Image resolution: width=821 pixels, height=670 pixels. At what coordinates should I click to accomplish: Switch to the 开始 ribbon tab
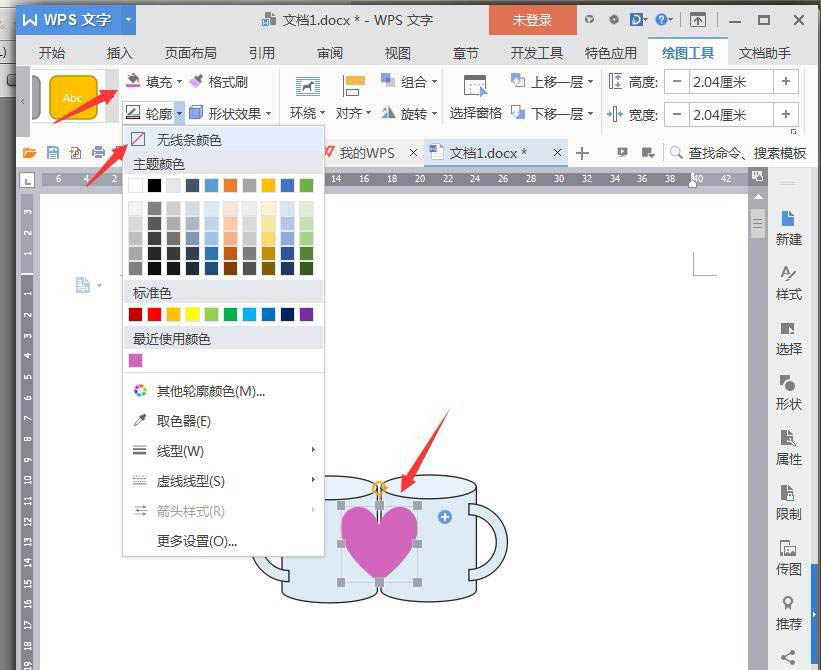[52, 53]
